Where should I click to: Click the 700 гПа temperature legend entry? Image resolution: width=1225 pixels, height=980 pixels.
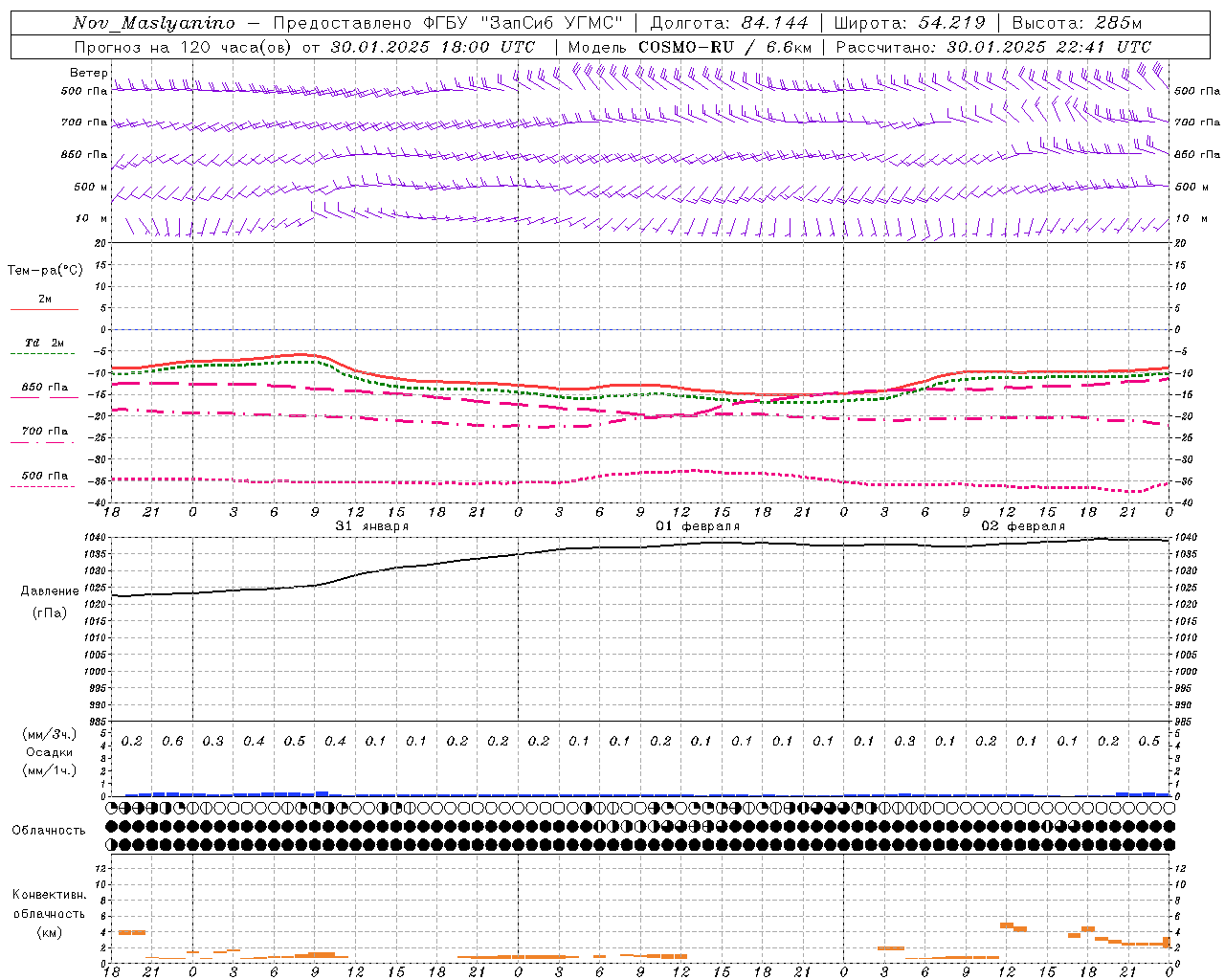(45, 432)
